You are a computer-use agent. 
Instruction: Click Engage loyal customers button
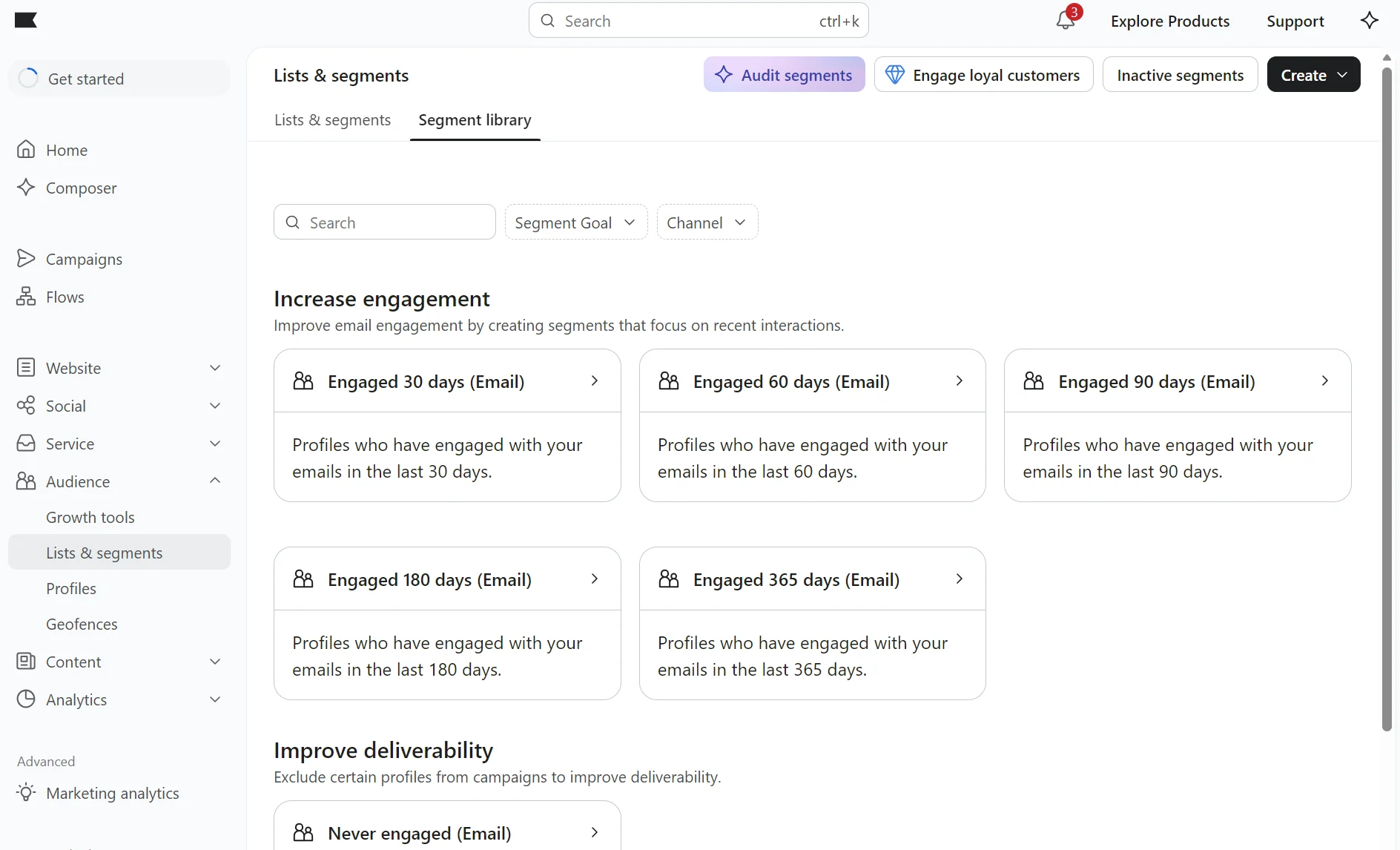pos(983,75)
